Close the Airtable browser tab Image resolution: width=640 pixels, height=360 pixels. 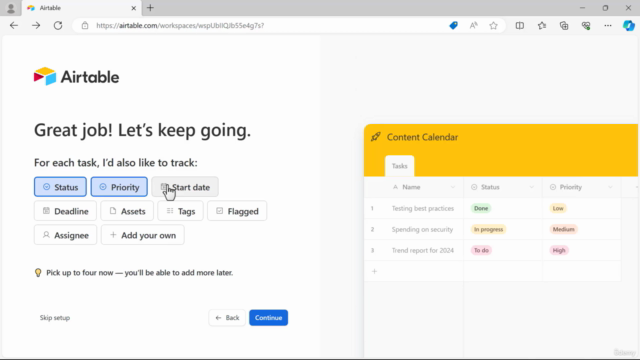point(133,8)
